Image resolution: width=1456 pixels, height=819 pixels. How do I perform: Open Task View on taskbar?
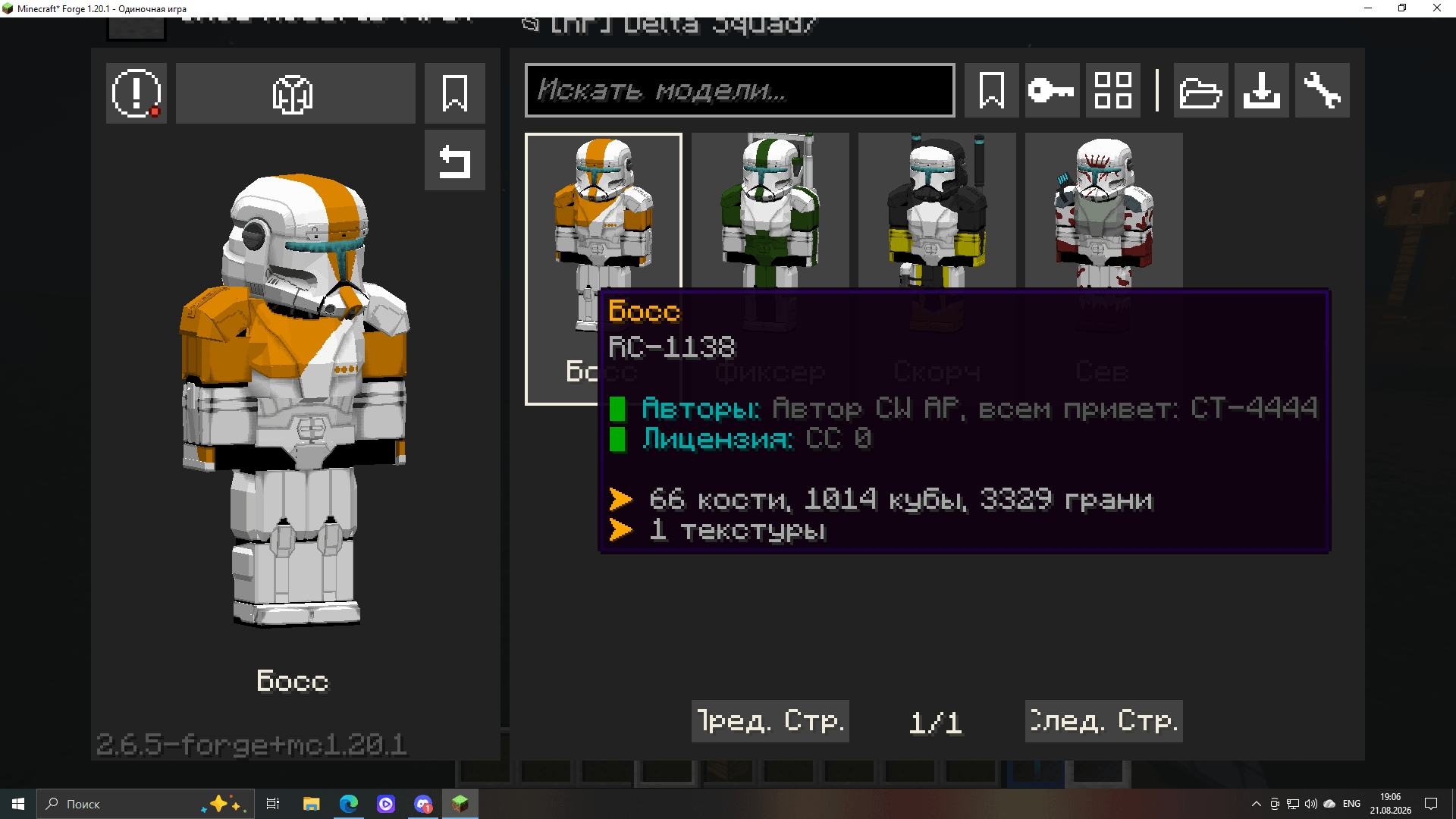tap(273, 804)
